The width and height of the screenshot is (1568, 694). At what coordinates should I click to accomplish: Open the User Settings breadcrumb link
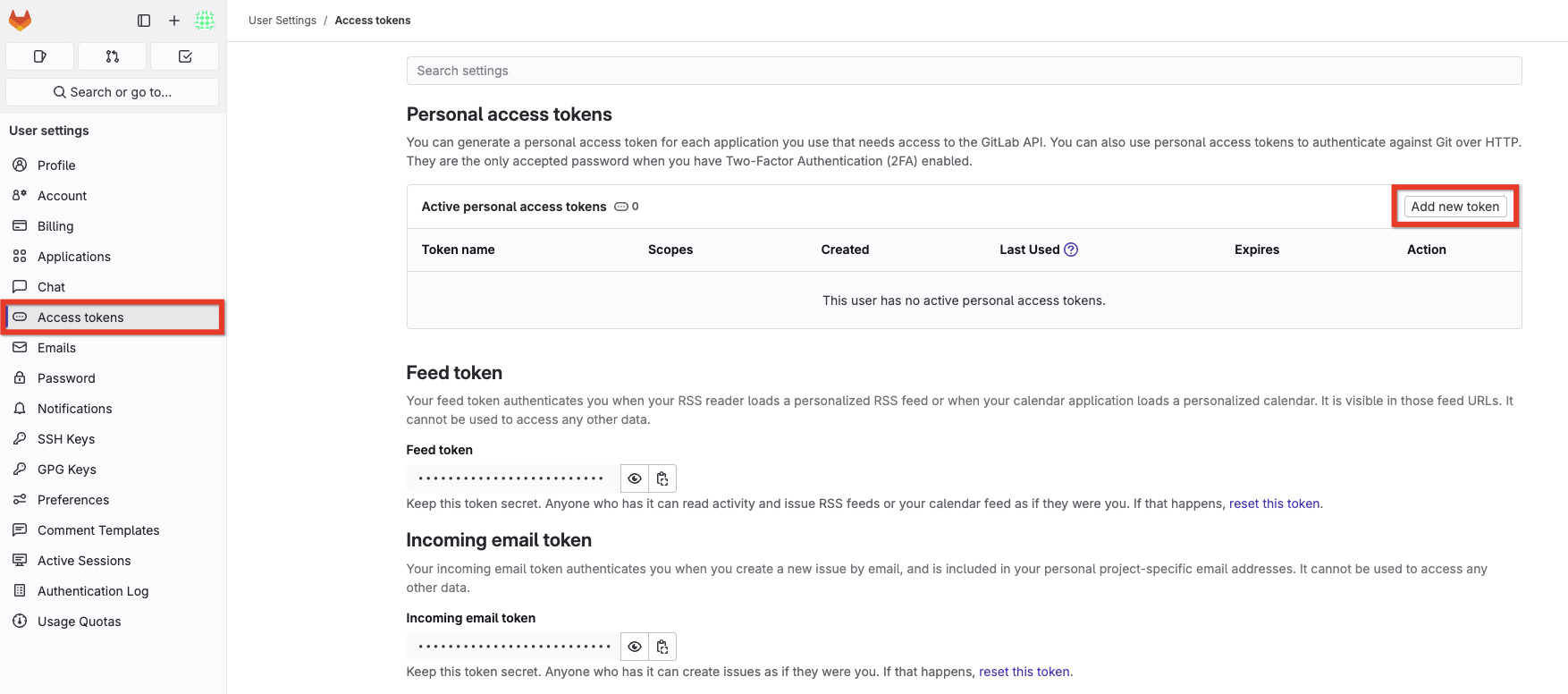pyautogui.click(x=282, y=21)
